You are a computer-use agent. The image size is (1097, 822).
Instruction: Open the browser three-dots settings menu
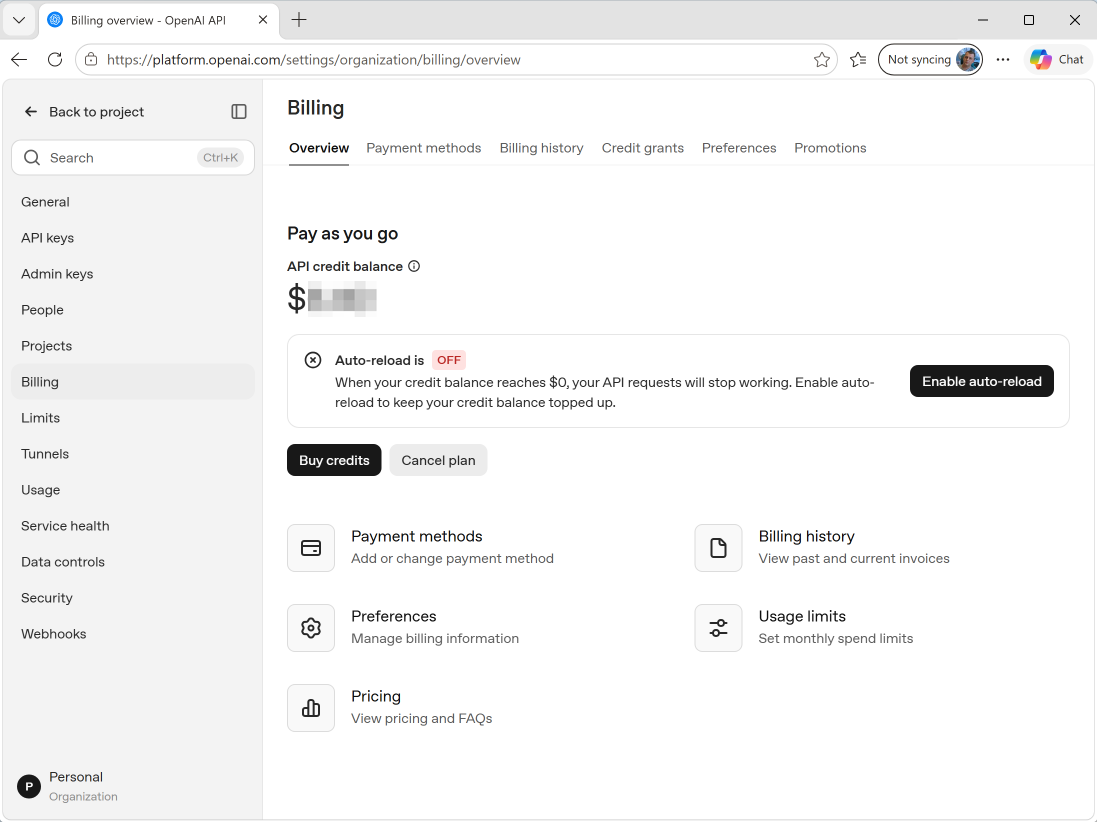point(1003,60)
